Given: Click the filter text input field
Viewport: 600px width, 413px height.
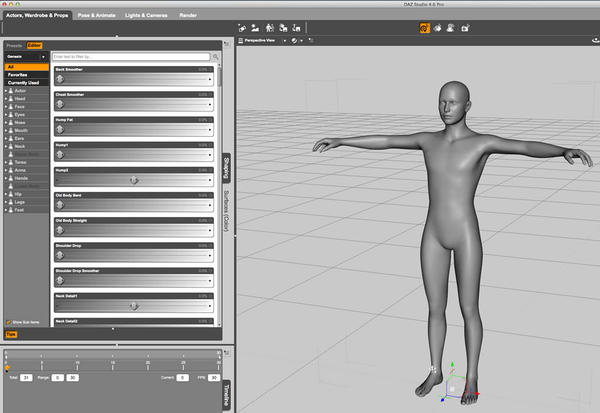Looking at the screenshot, I should [130, 57].
